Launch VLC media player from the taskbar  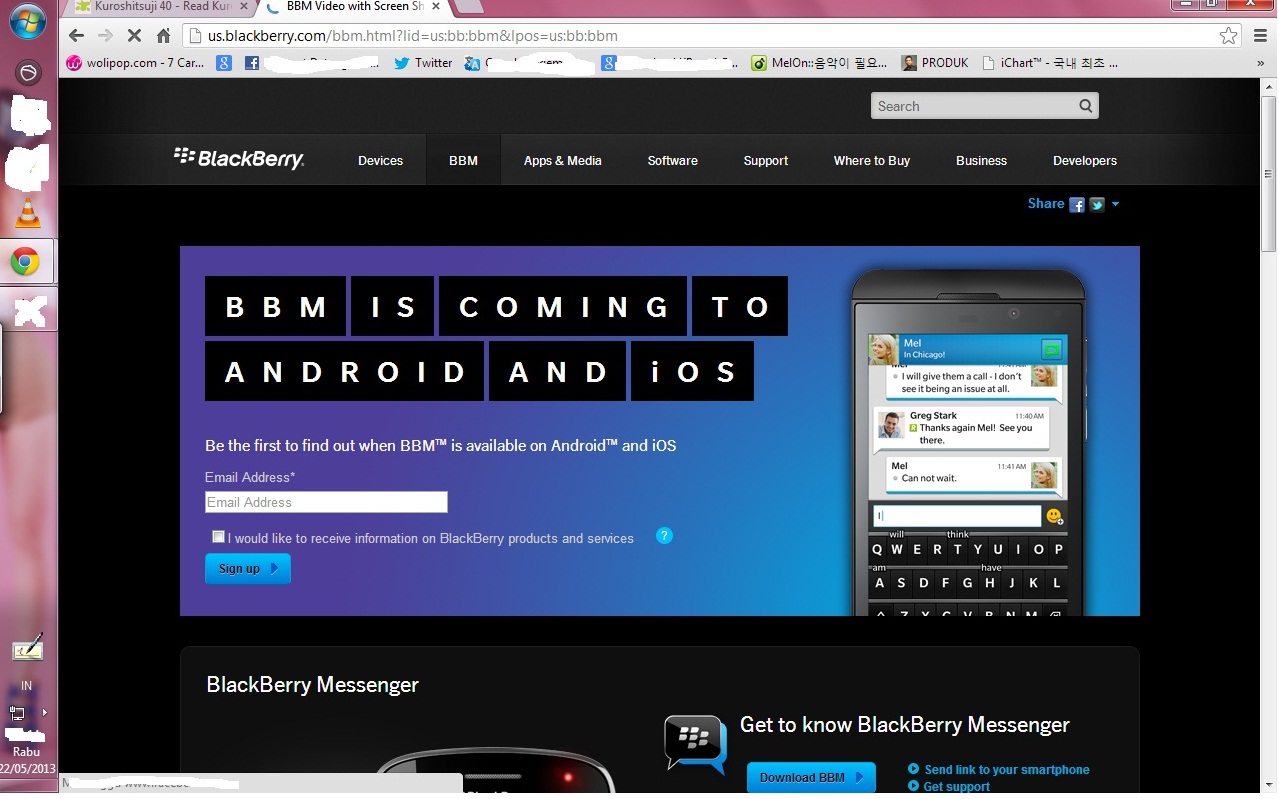27,212
